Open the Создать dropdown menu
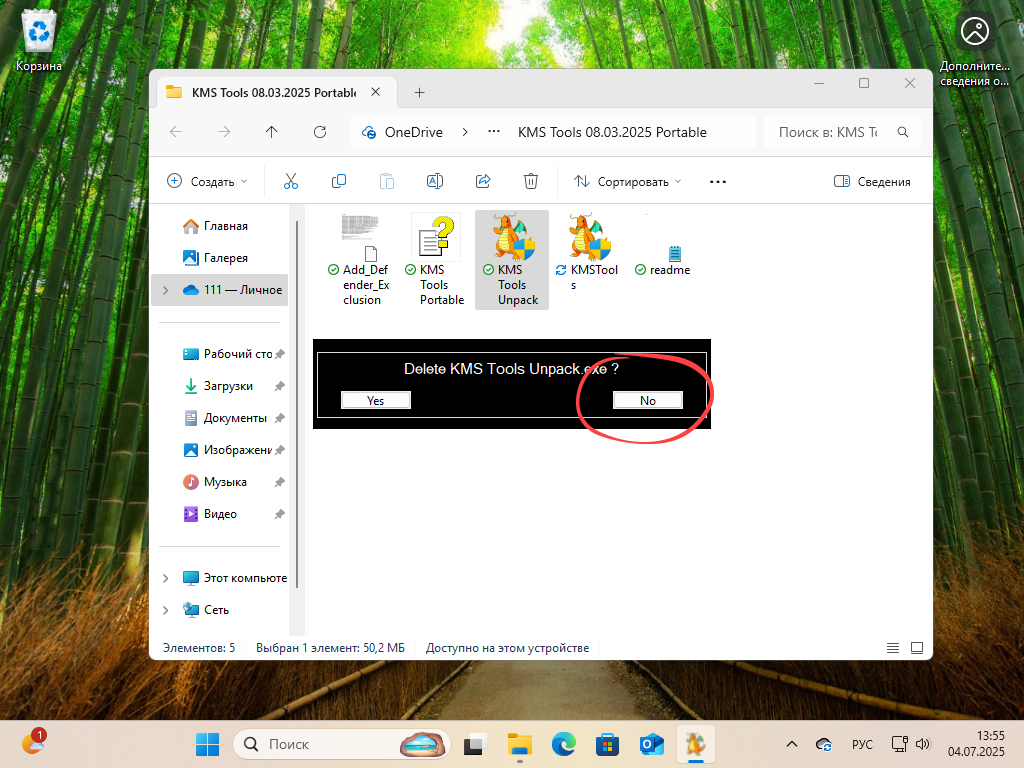The image size is (1024, 768). point(207,181)
